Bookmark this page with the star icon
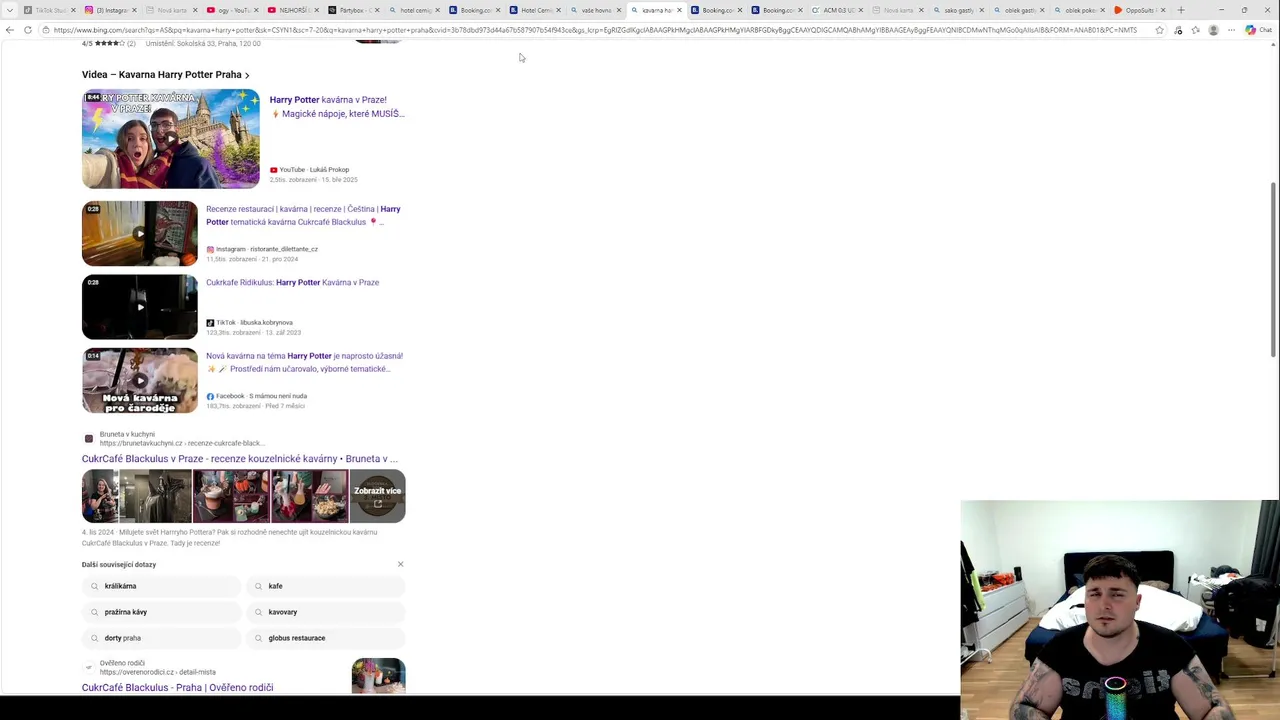Viewport: 1280px width, 720px height. [x=1159, y=30]
